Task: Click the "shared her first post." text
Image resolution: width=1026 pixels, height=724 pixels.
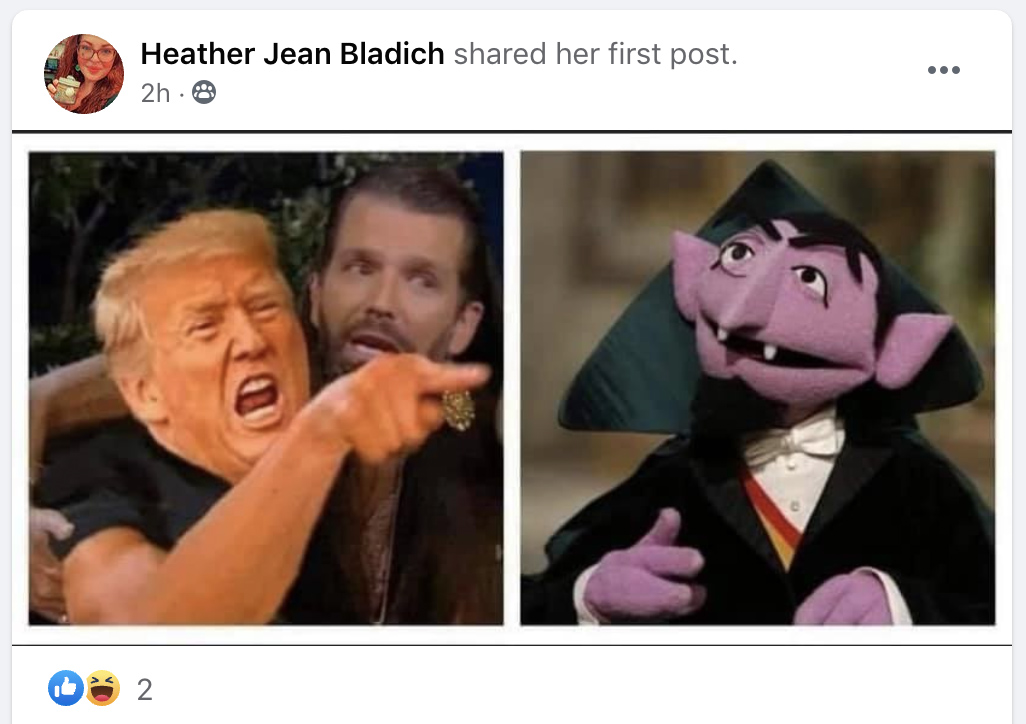Action: 595,54
